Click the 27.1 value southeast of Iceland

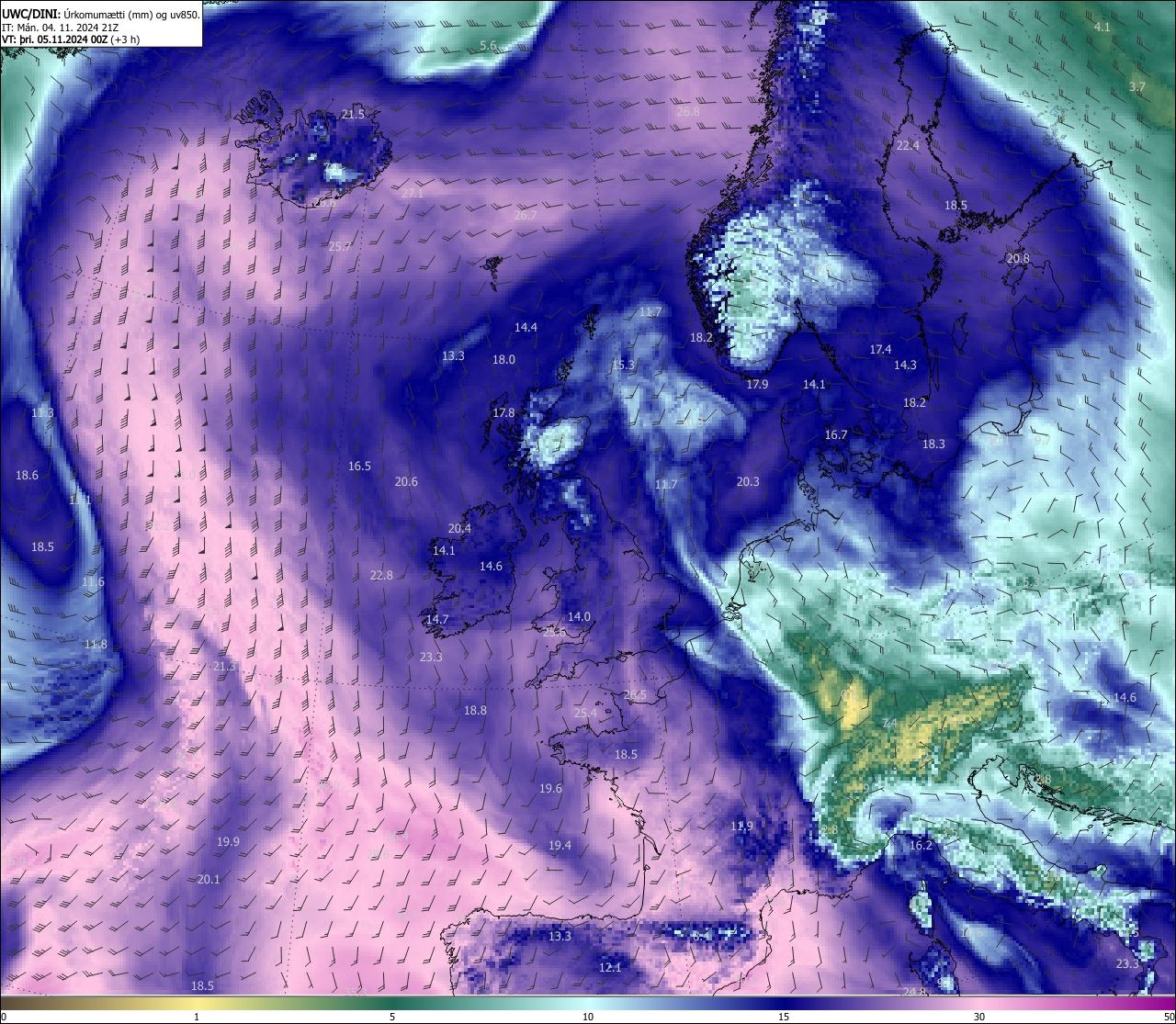click(413, 193)
